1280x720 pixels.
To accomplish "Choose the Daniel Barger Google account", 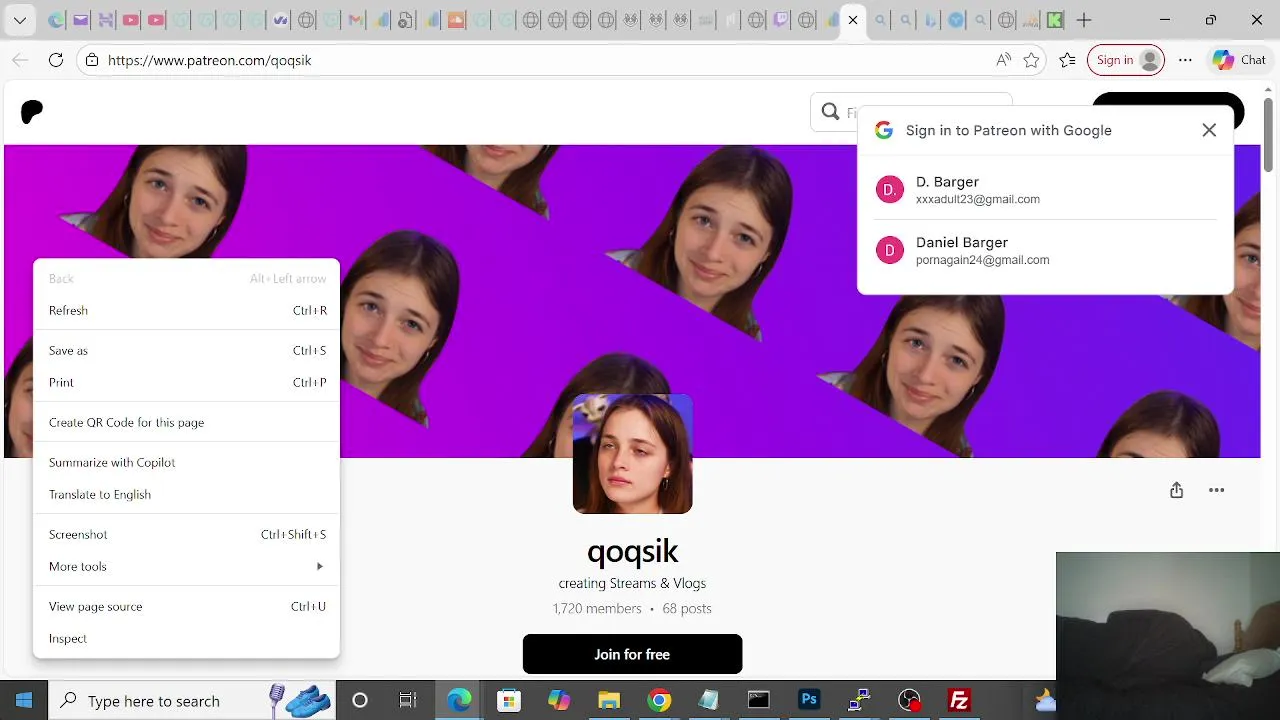I will (x=1045, y=250).
